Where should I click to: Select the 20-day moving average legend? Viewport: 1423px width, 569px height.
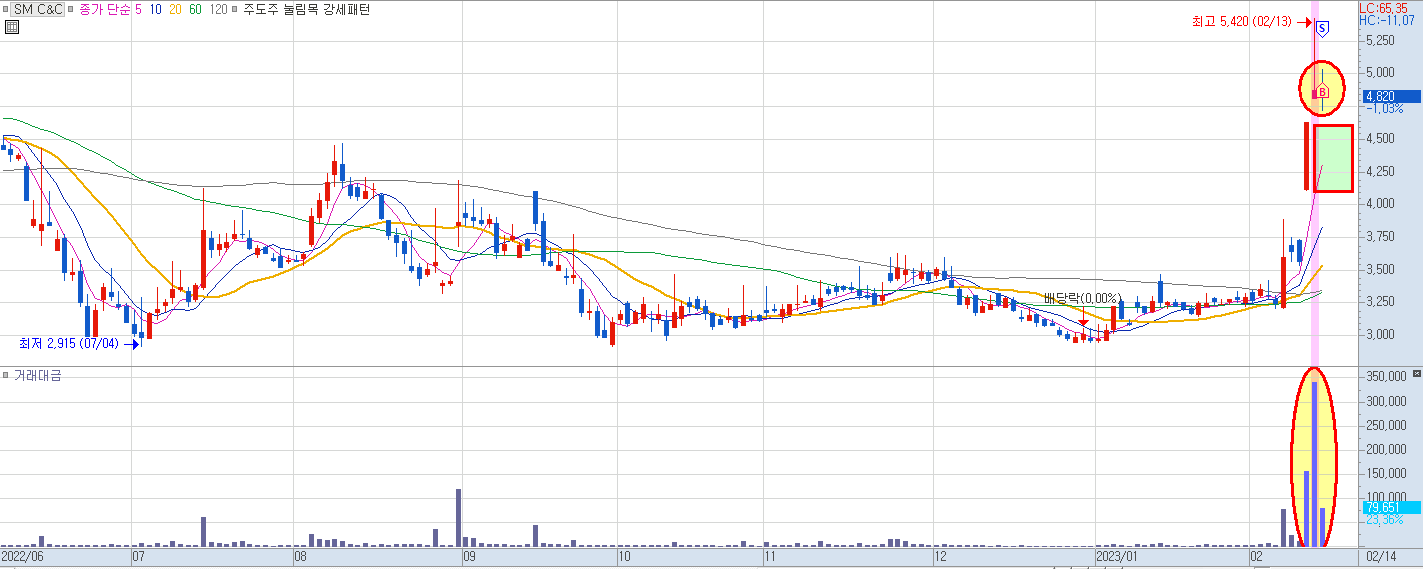[176, 8]
